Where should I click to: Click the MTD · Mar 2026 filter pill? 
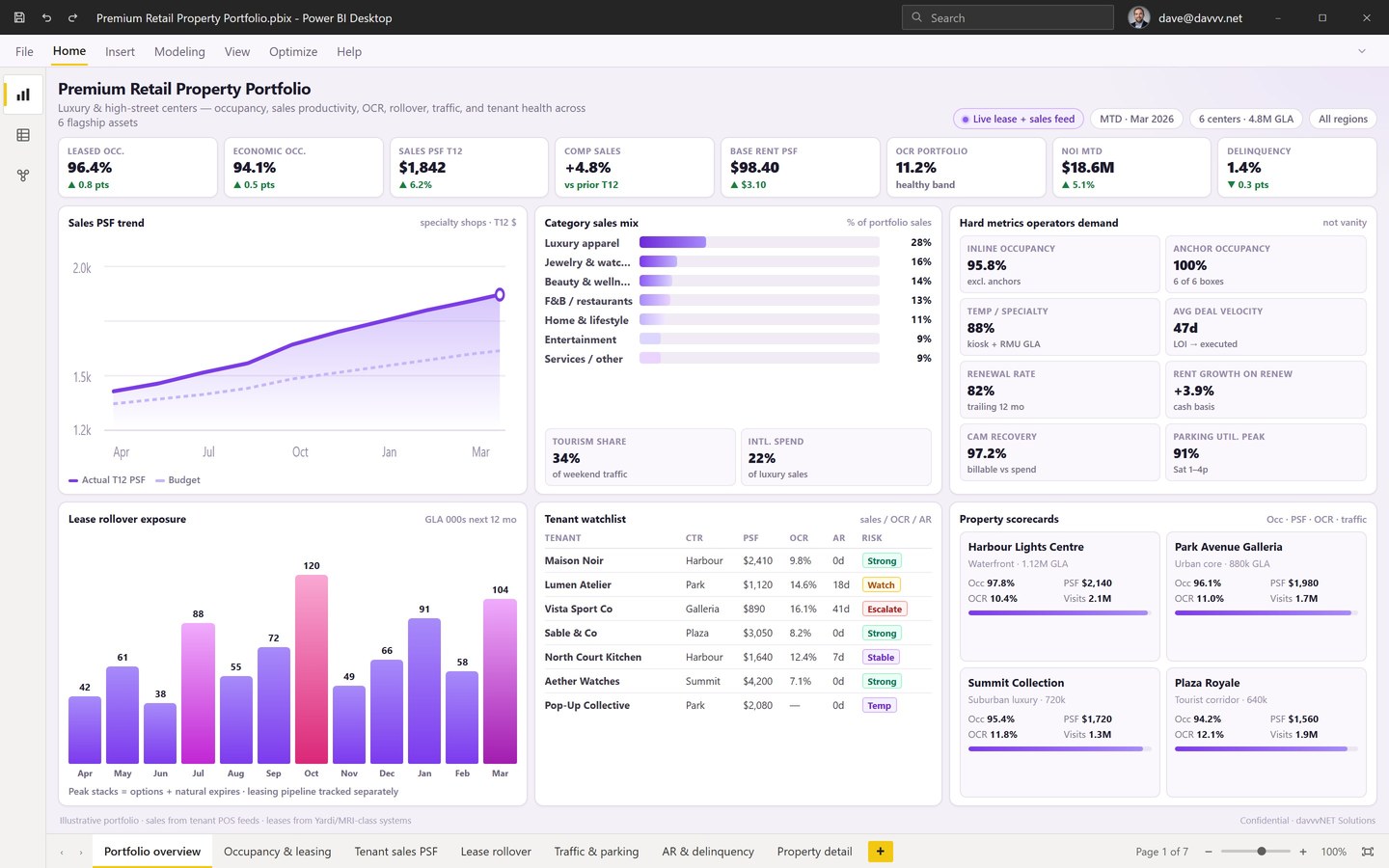pyautogui.click(x=1136, y=119)
